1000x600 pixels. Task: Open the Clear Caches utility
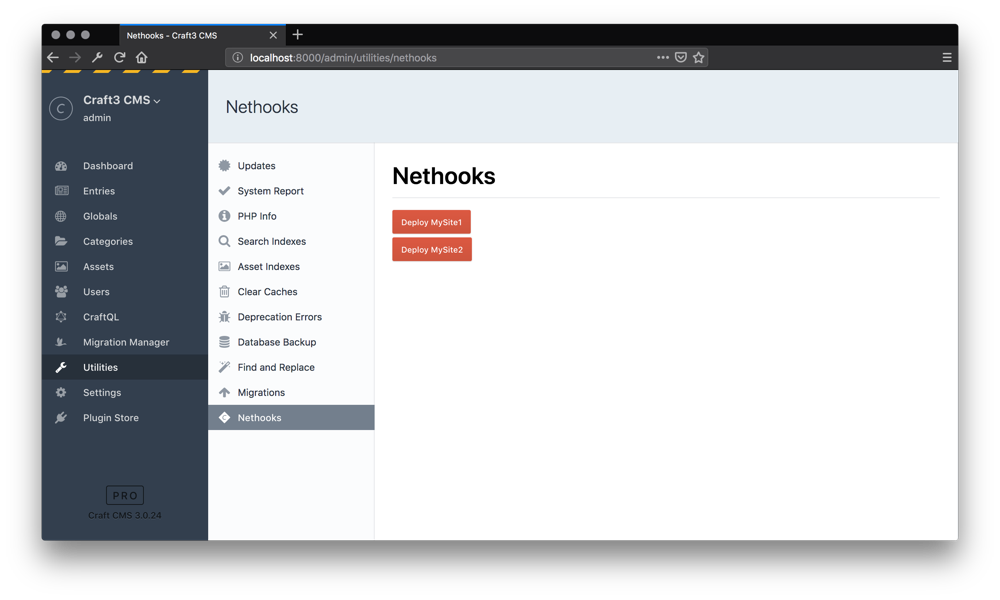291,291
